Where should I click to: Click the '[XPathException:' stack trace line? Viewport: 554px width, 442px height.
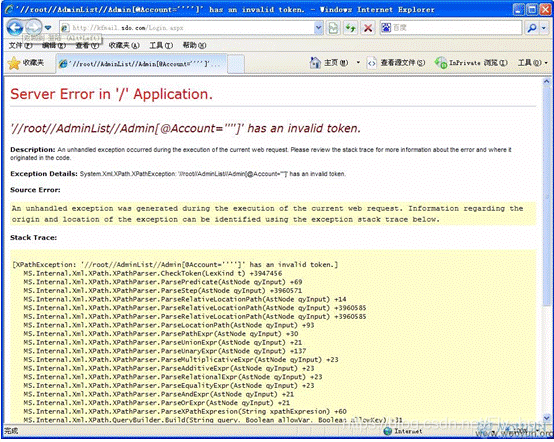[175, 265]
